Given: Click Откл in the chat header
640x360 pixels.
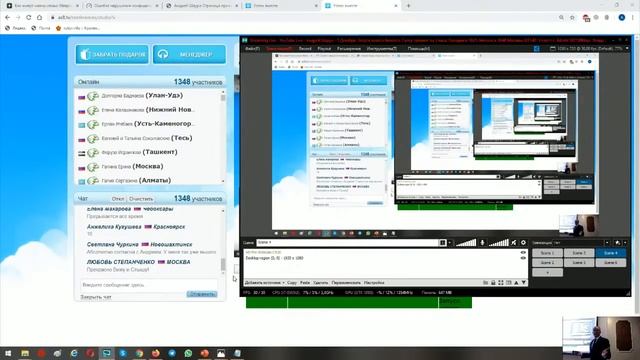Looking at the screenshot, I should (x=118, y=199).
